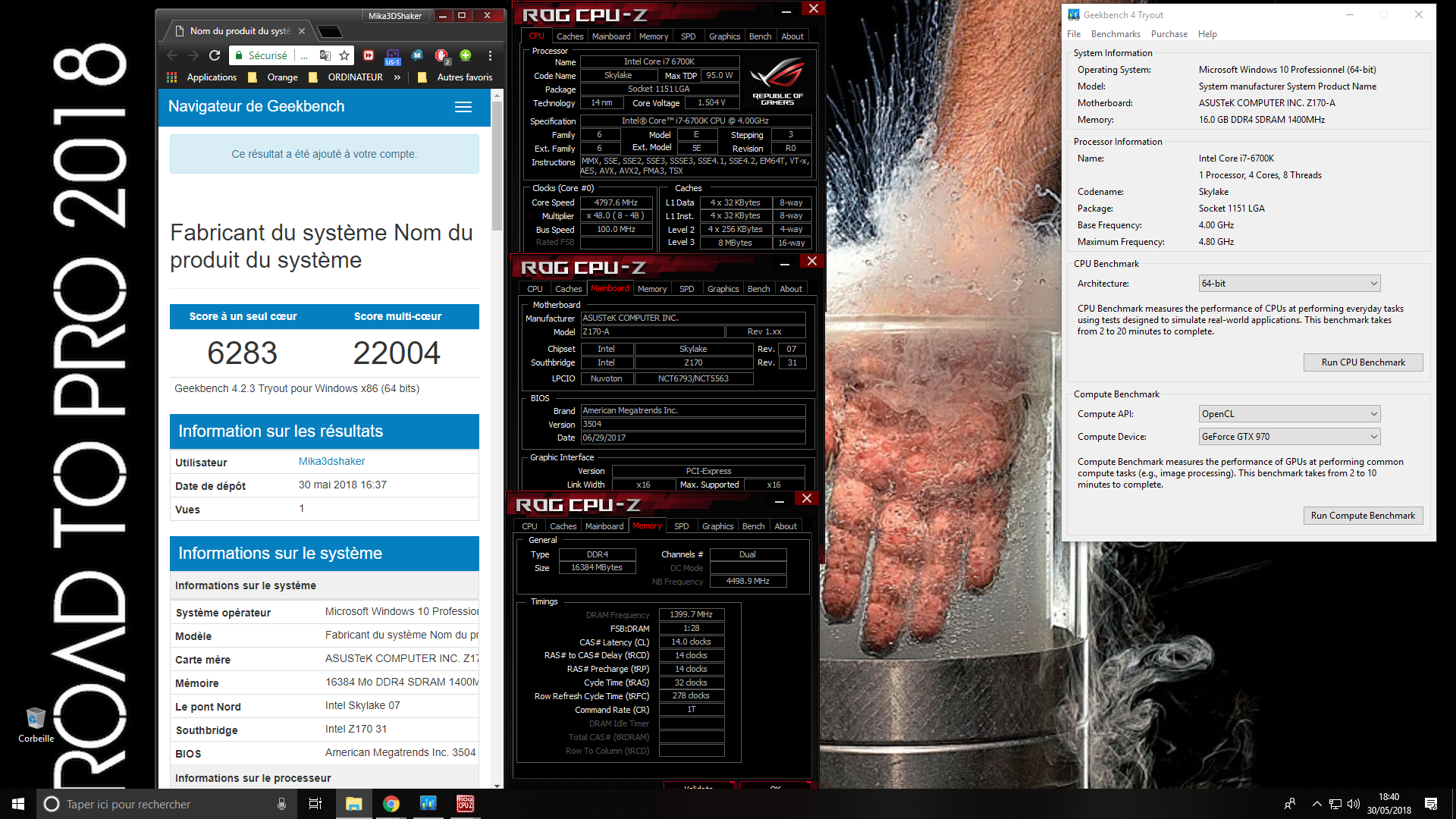Open the Geekbench 4 Help menu
This screenshot has width=1456, height=819.
point(1207,34)
